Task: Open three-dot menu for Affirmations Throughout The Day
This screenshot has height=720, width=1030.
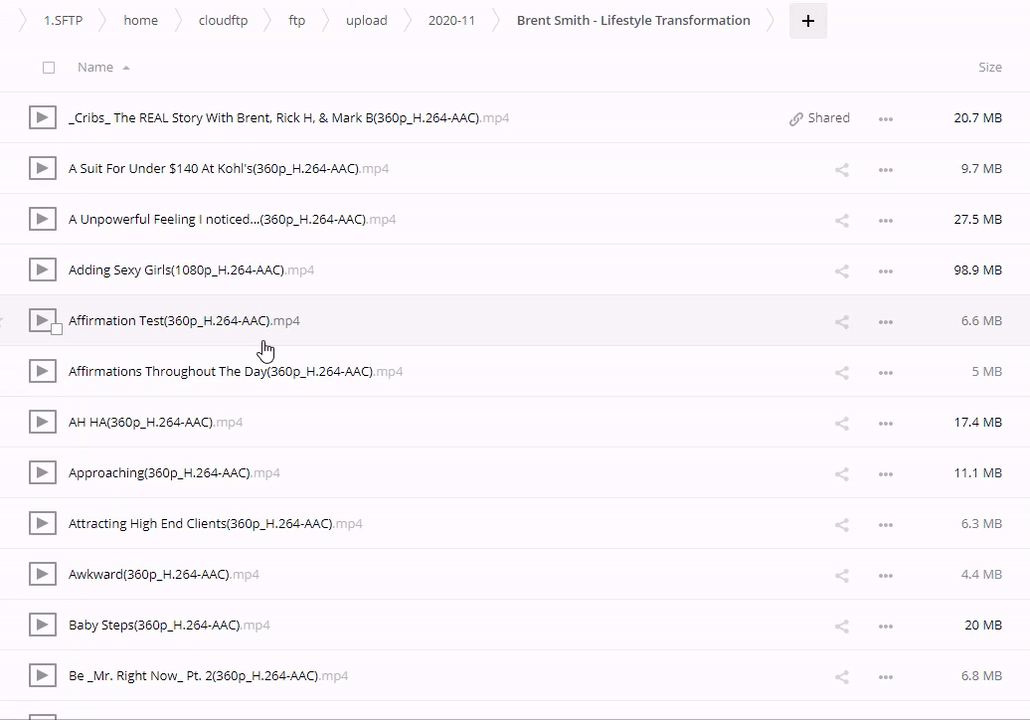Action: [885, 373]
